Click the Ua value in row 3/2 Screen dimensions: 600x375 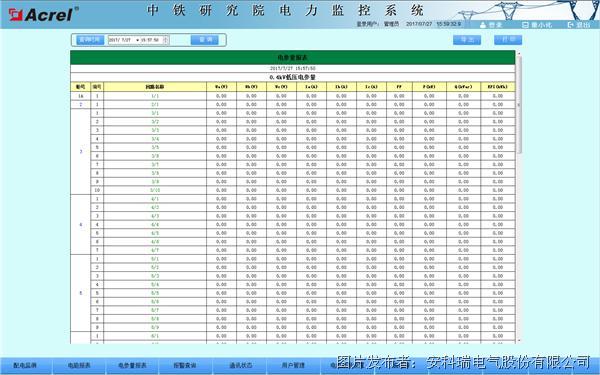coord(221,122)
